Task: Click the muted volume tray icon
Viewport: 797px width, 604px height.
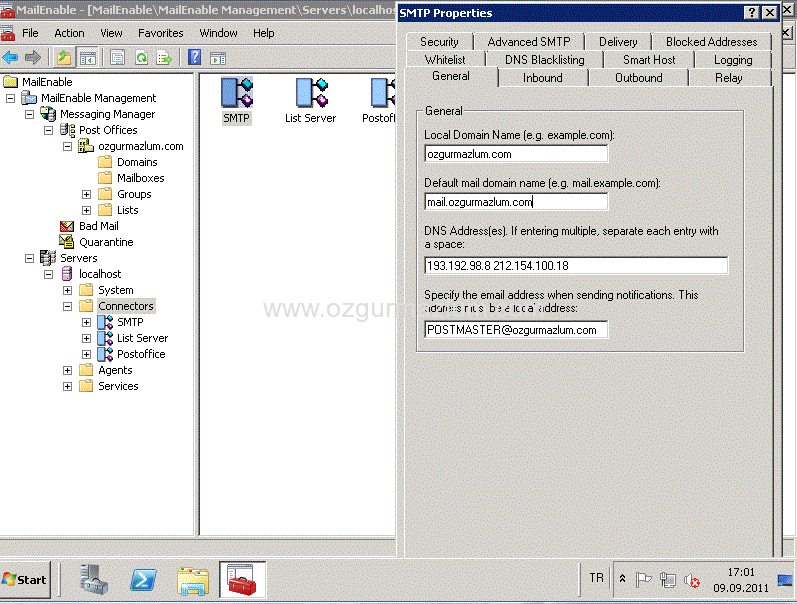Action: (x=692, y=580)
